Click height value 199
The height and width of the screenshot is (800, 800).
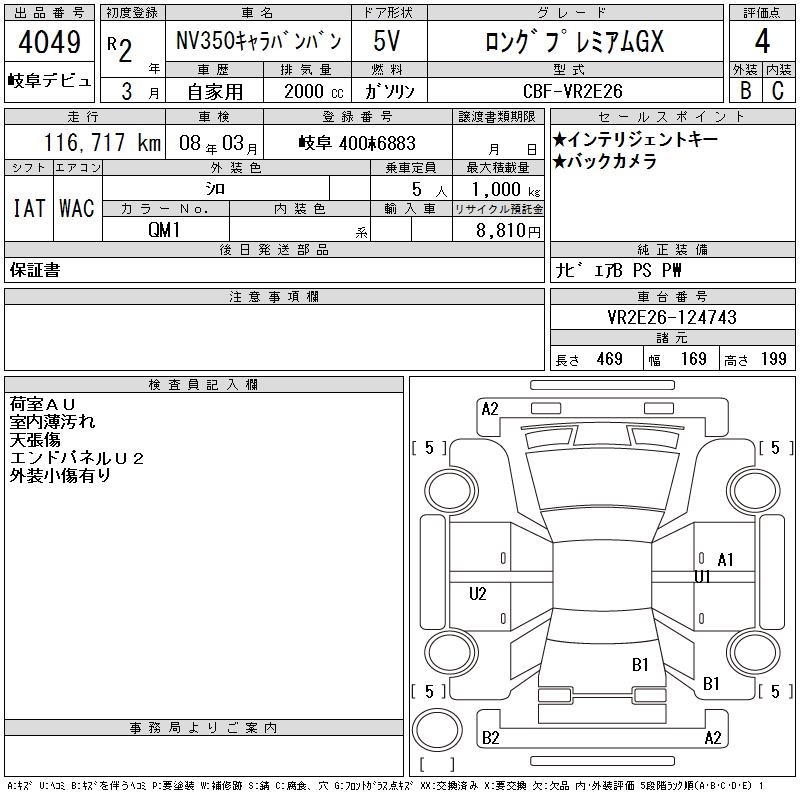773,359
